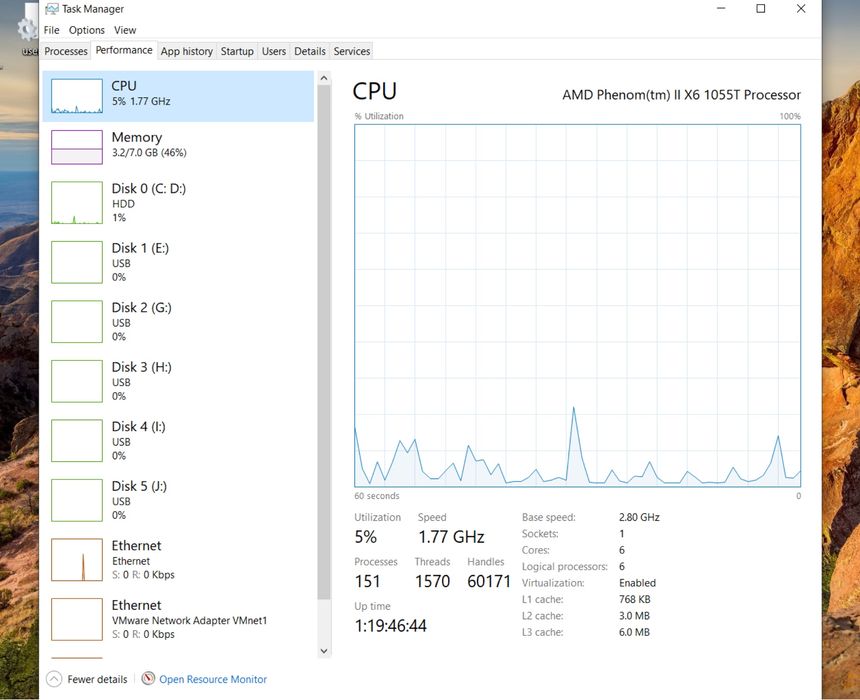860x700 pixels.
Task: Open the View menu
Action: click(125, 30)
